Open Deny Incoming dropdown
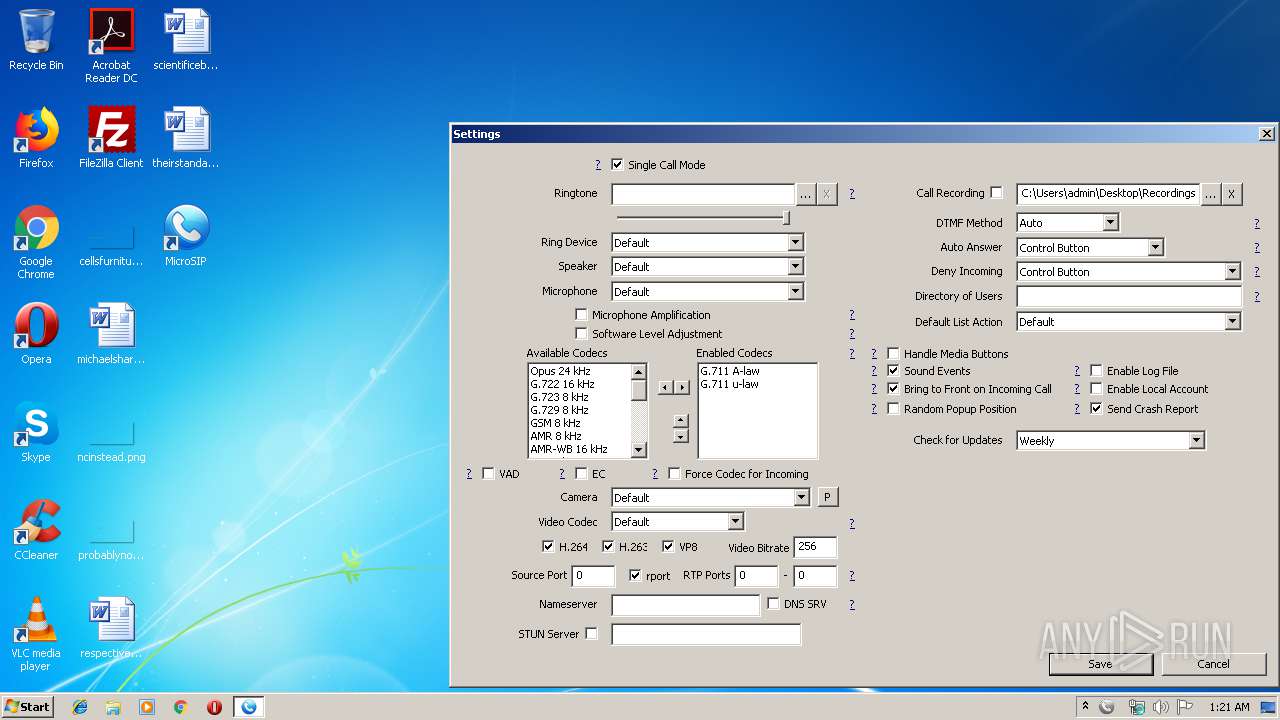The image size is (1280, 720). (1232, 271)
